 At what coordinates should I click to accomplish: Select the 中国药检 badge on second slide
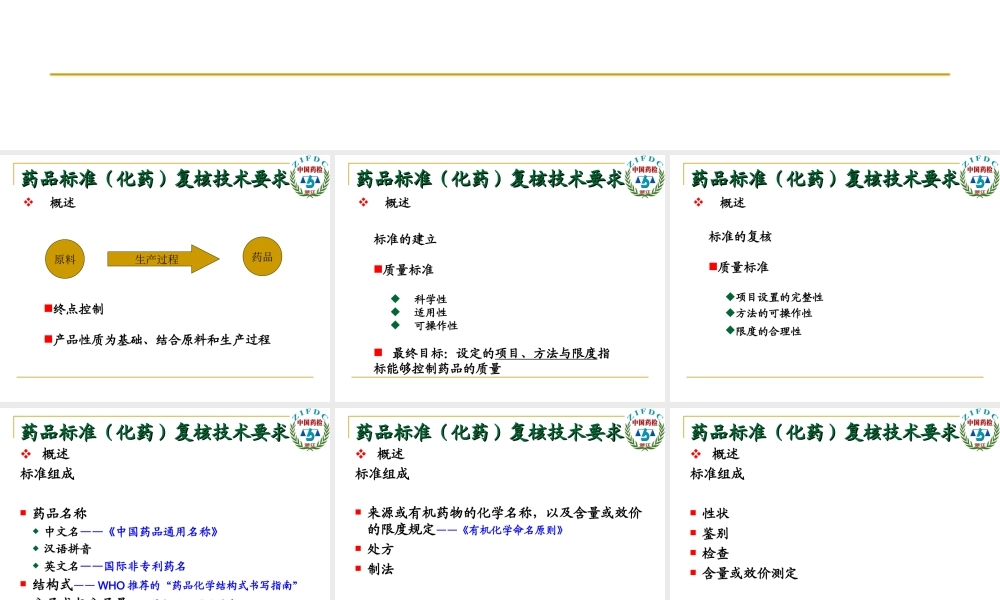643,177
